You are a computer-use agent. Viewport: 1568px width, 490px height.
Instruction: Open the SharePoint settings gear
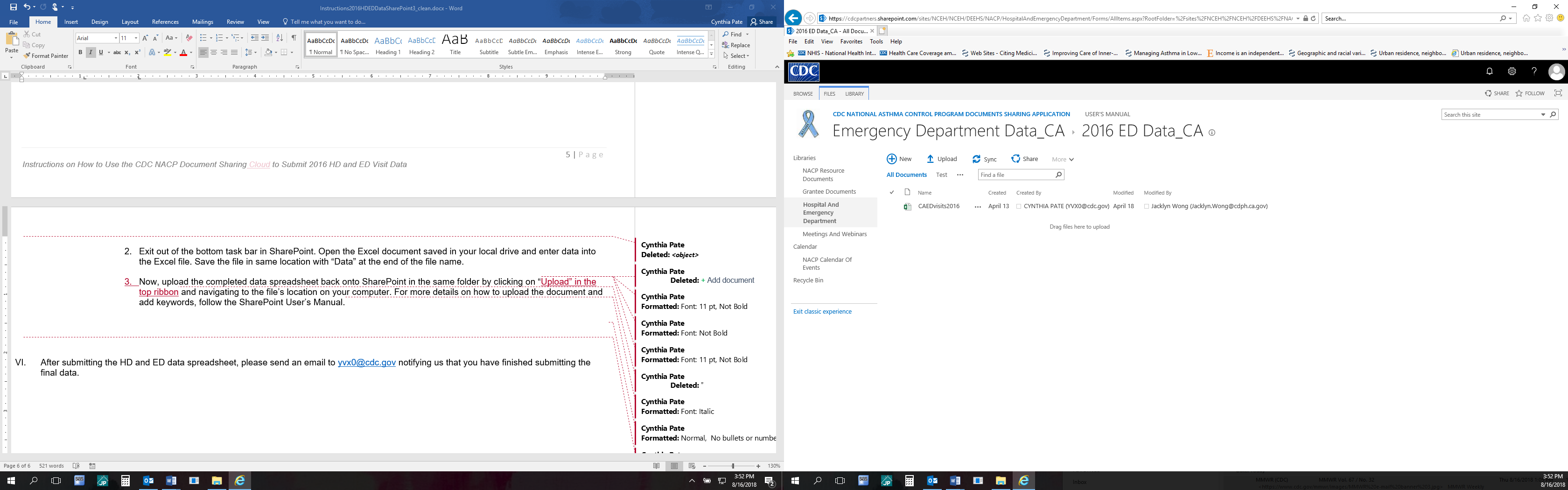coord(1512,71)
